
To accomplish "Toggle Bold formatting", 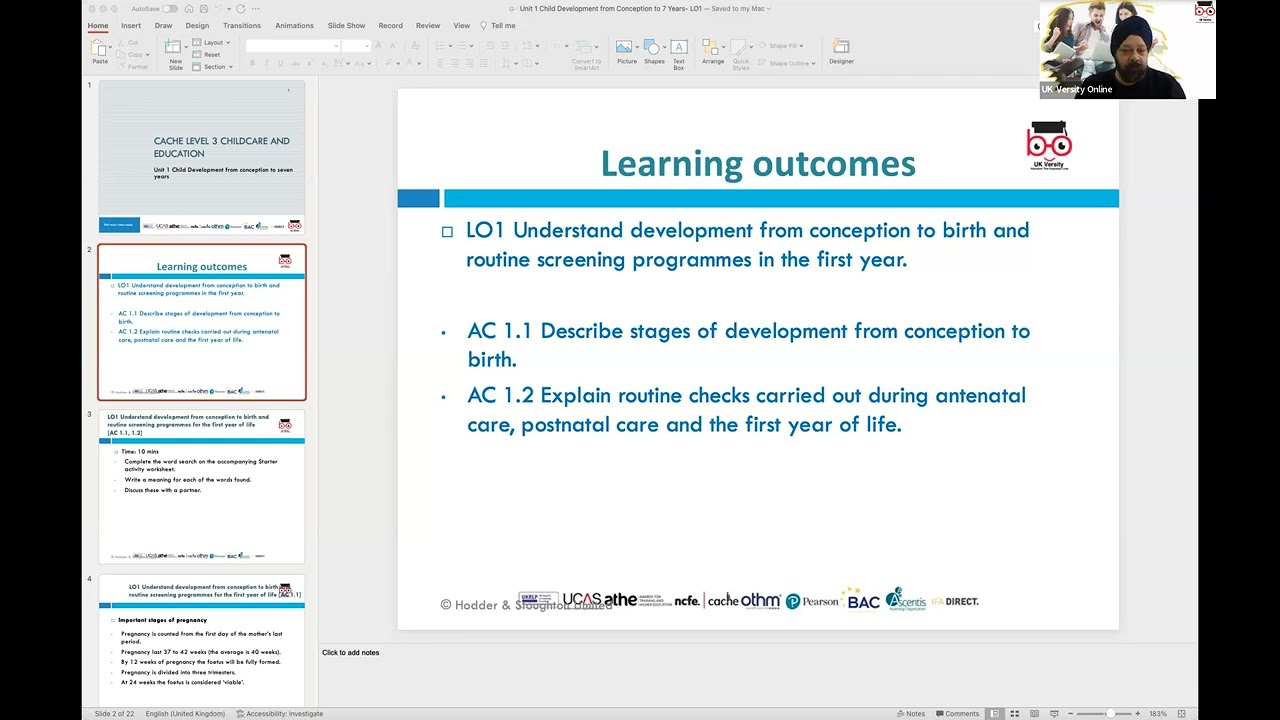I will point(252,63).
